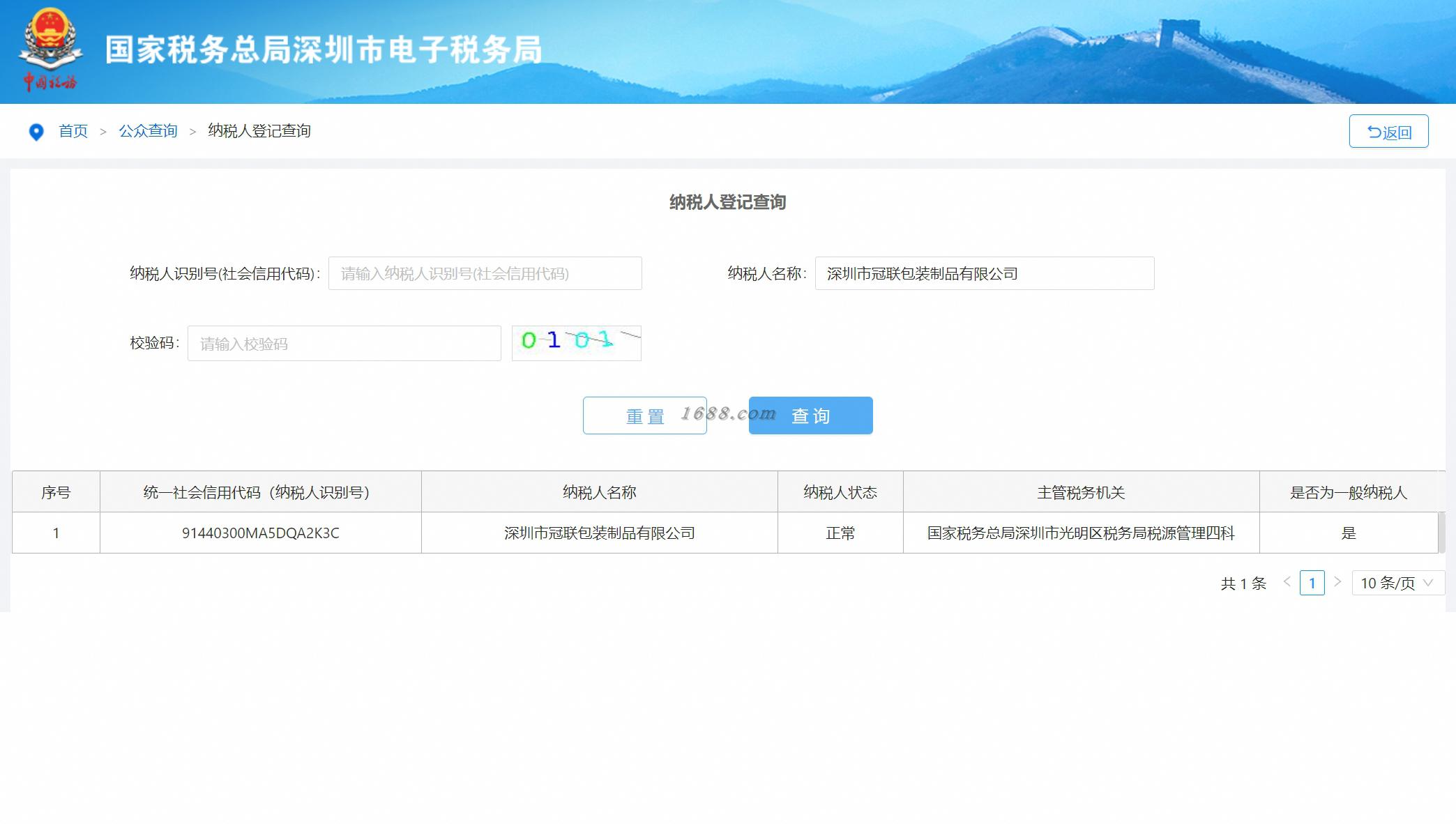This screenshot has height=824, width=1456.
Task: Click the 纳税人名称 input field
Action: coord(985,273)
